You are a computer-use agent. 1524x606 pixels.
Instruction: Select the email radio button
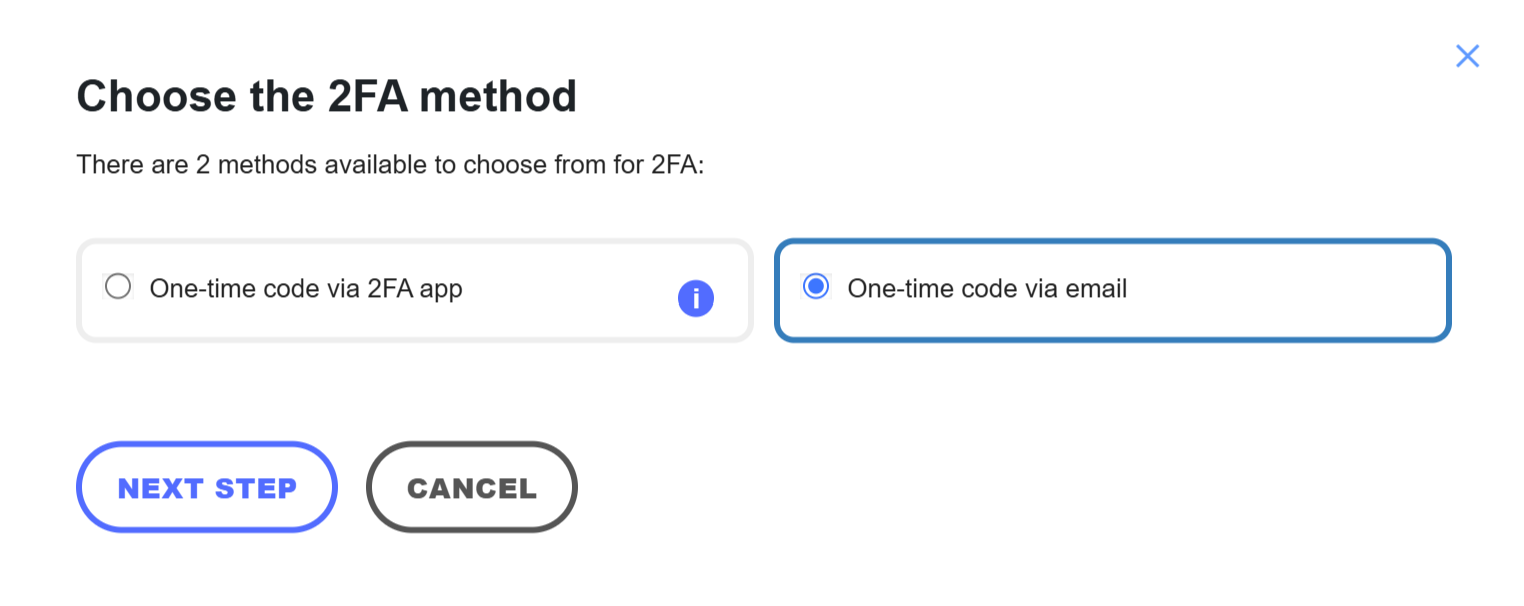816,288
